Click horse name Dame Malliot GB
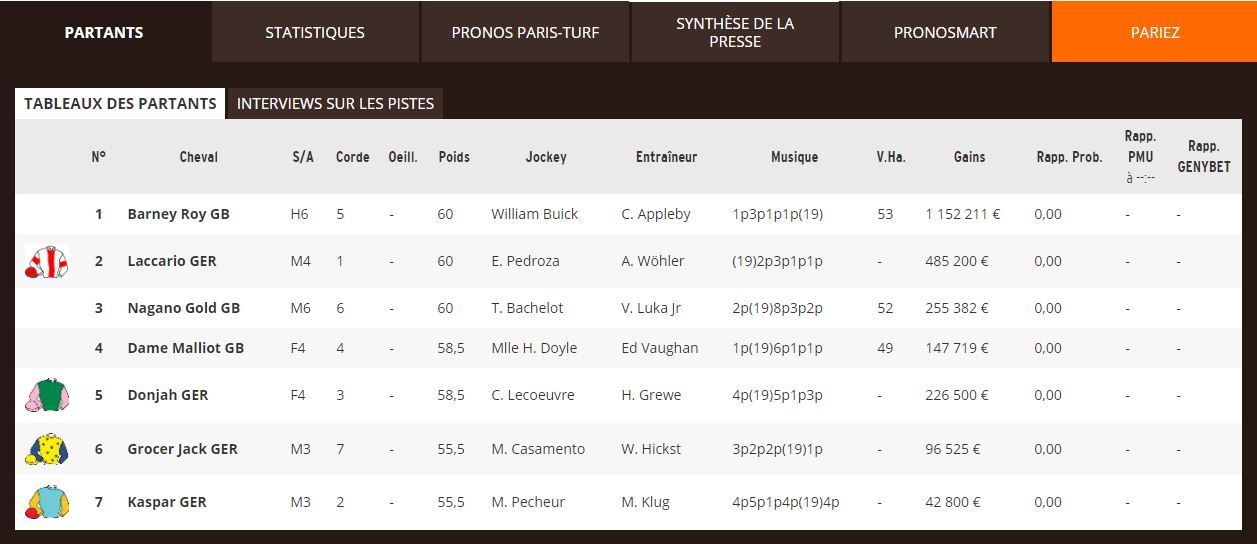Image resolution: width=1257 pixels, height=544 pixels. point(185,348)
